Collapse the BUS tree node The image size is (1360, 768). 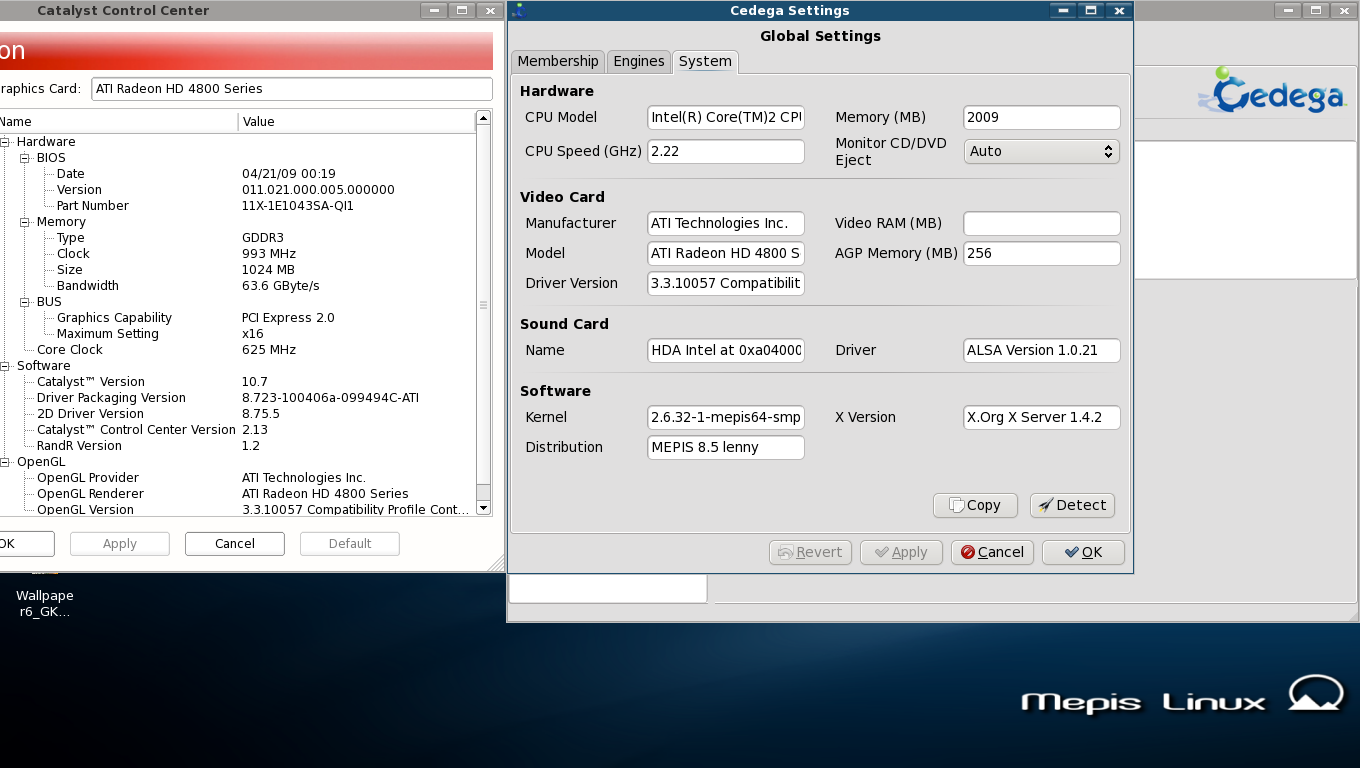click(25, 302)
